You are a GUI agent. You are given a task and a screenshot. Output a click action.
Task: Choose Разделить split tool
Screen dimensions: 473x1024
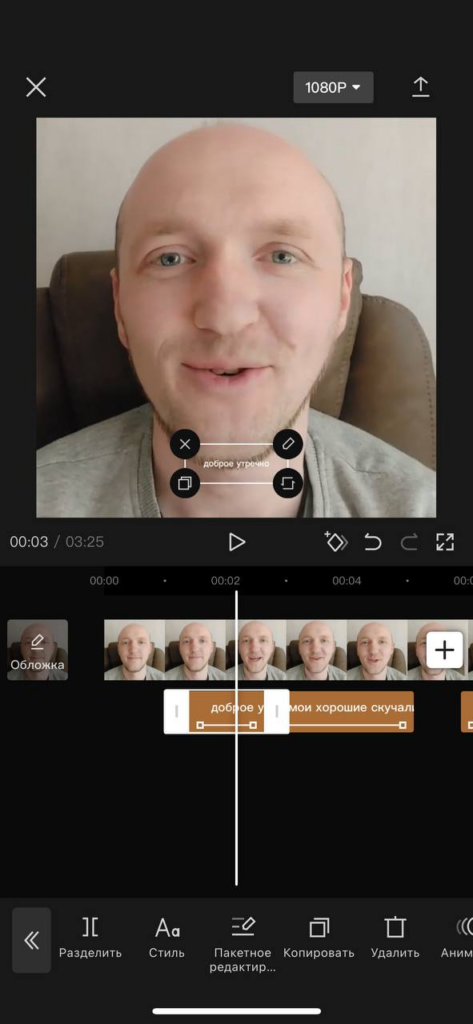[x=90, y=938]
